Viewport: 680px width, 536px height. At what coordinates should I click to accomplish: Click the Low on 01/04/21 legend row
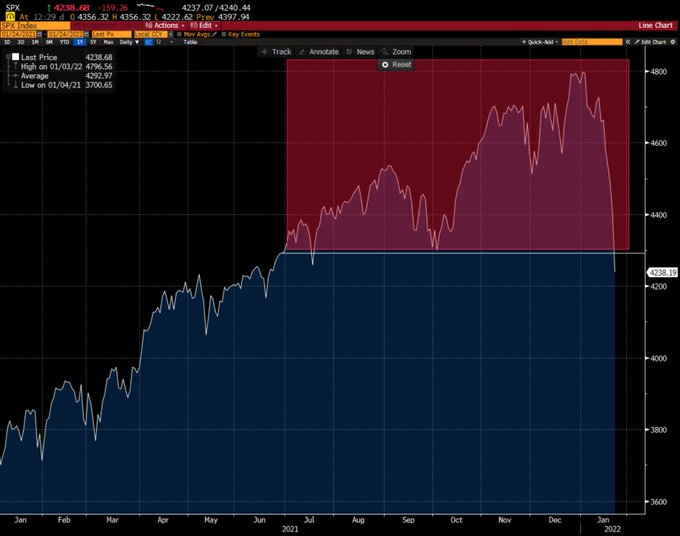pyautogui.click(x=63, y=85)
